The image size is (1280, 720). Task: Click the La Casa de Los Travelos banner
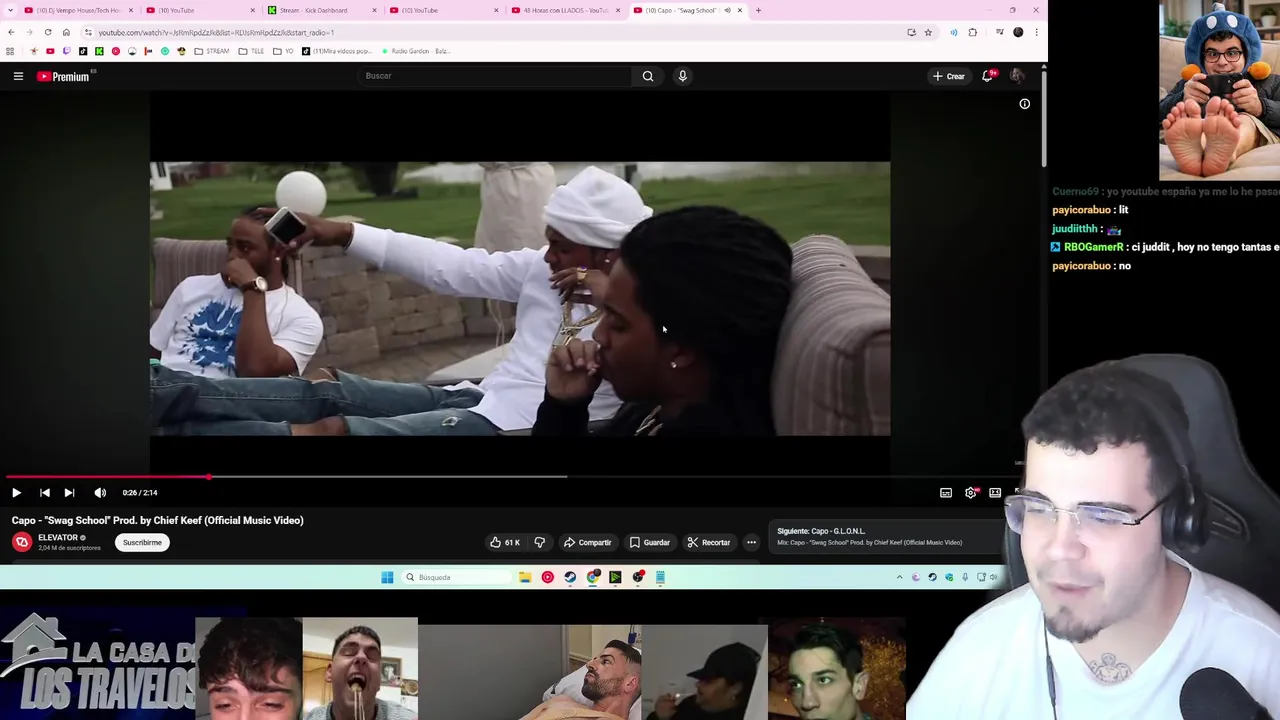pyautogui.click(x=98, y=664)
